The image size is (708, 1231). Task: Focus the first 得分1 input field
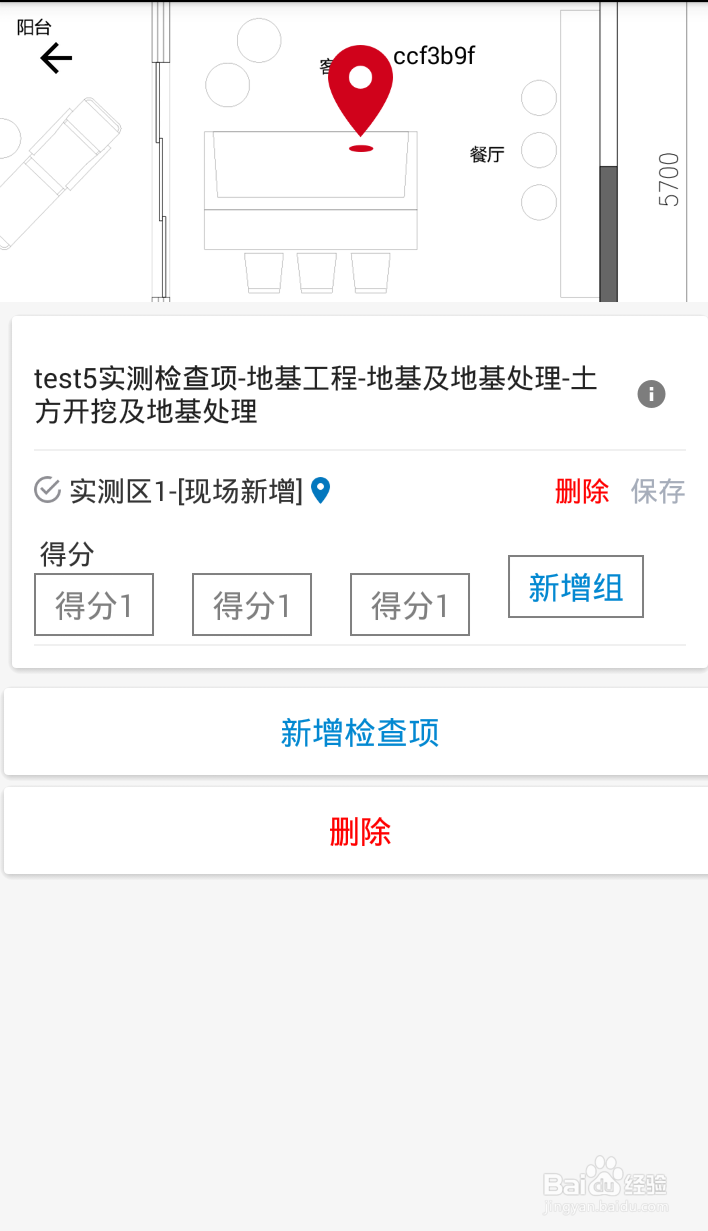pos(94,604)
